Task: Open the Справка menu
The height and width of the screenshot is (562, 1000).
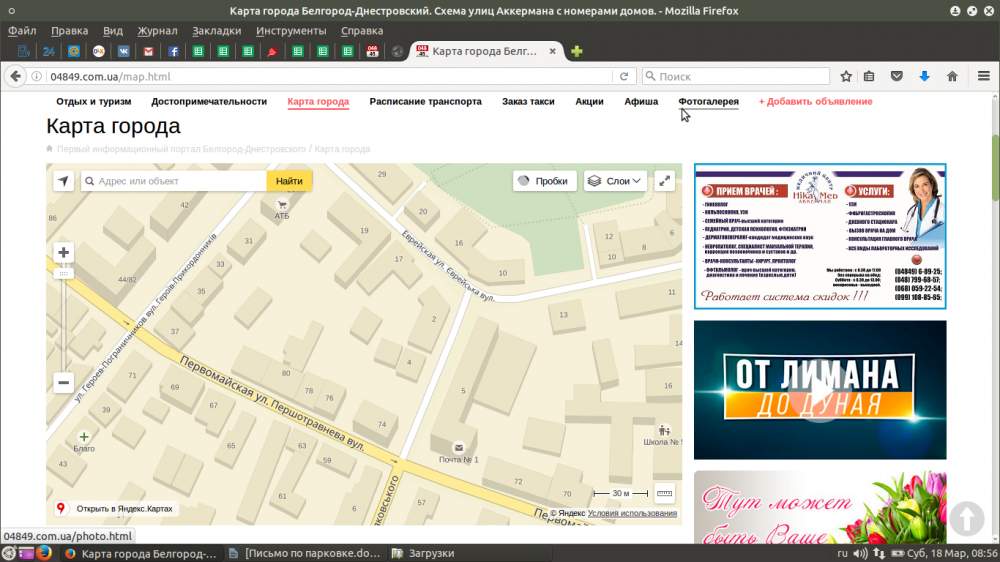Action: (362, 31)
